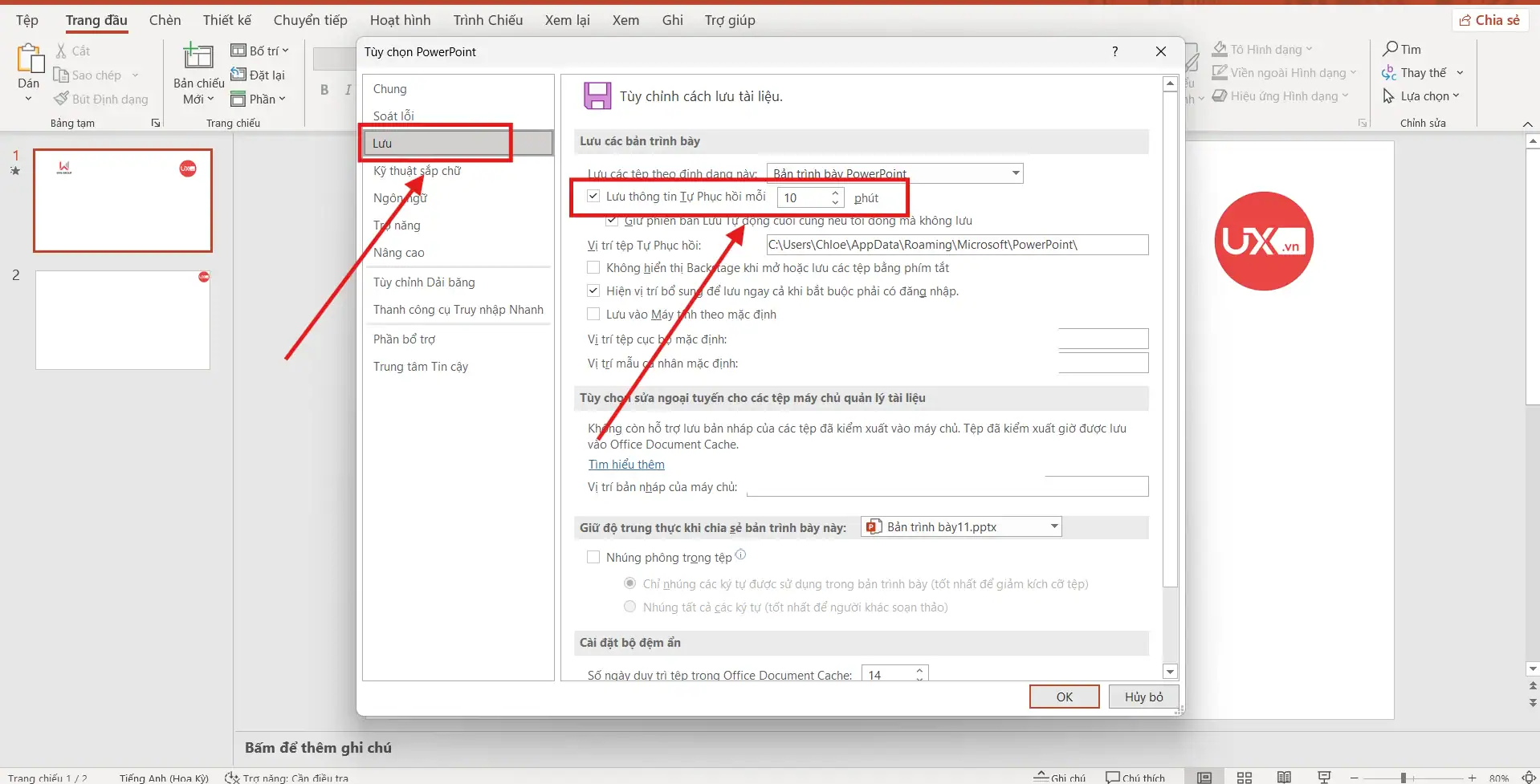This screenshot has width=1540, height=784.
Task: Select radio 'Nhúng tất cả các ký tự'
Action: tap(629, 607)
